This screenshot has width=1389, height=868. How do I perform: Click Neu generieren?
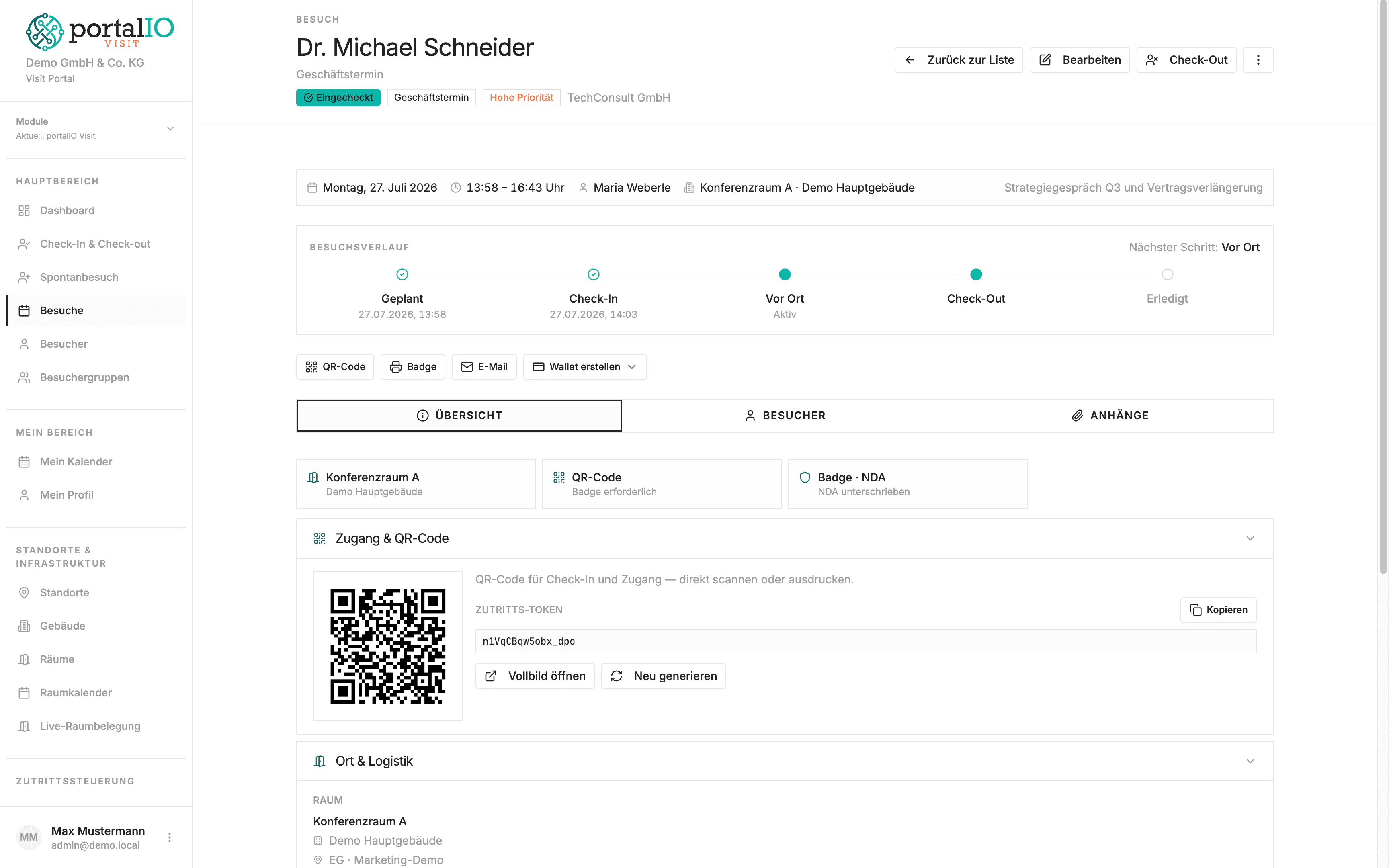[x=664, y=676]
